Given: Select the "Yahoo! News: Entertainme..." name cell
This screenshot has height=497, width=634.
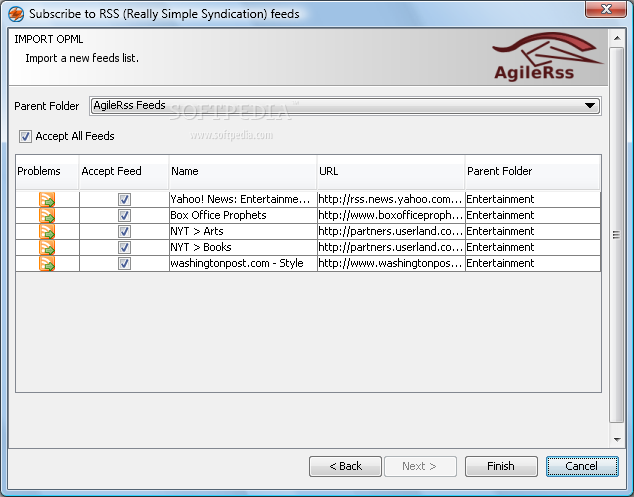Looking at the screenshot, I should tap(243, 199).
